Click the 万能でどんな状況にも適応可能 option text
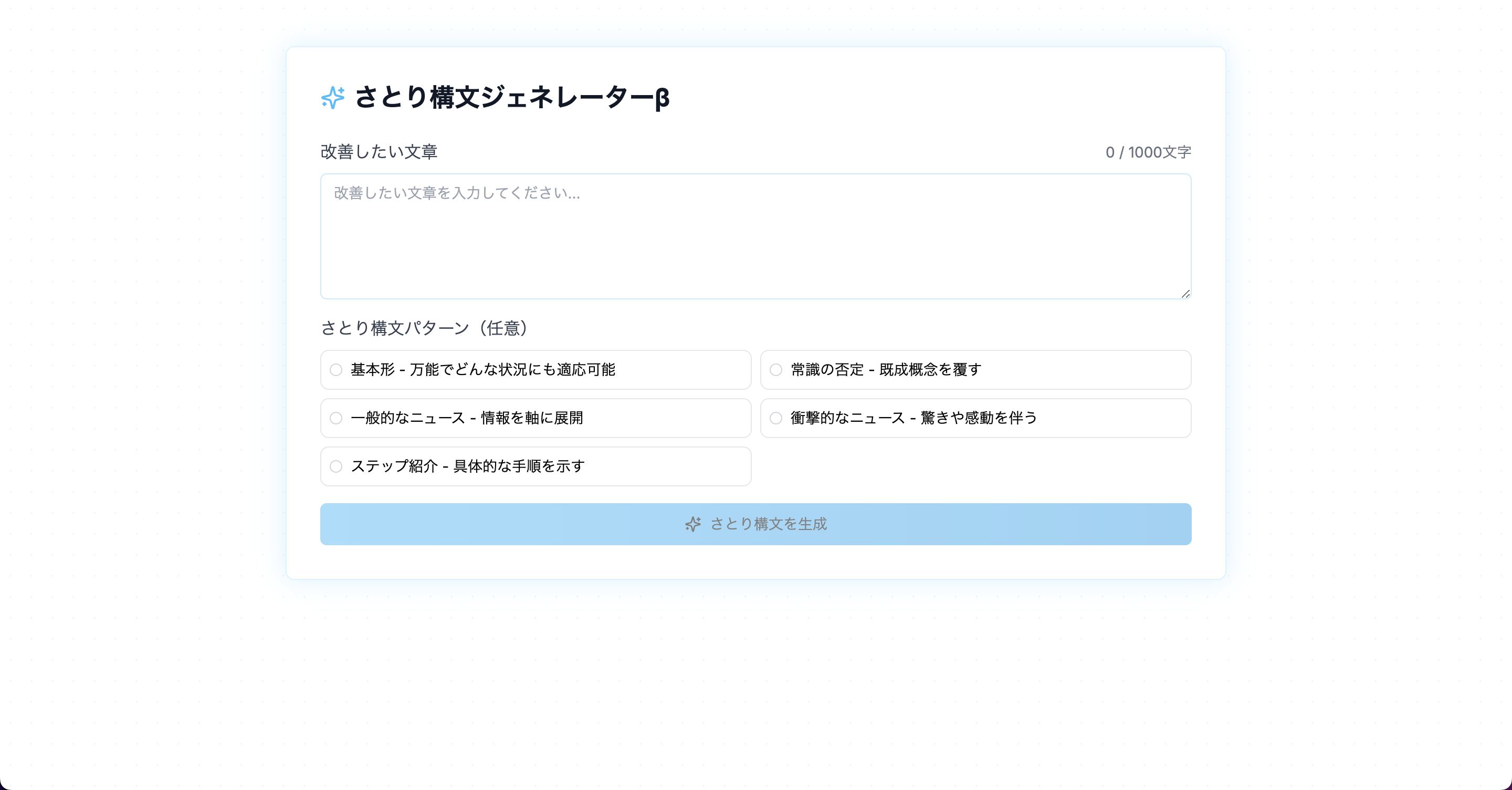1512x790 pixels. (512, 369)
